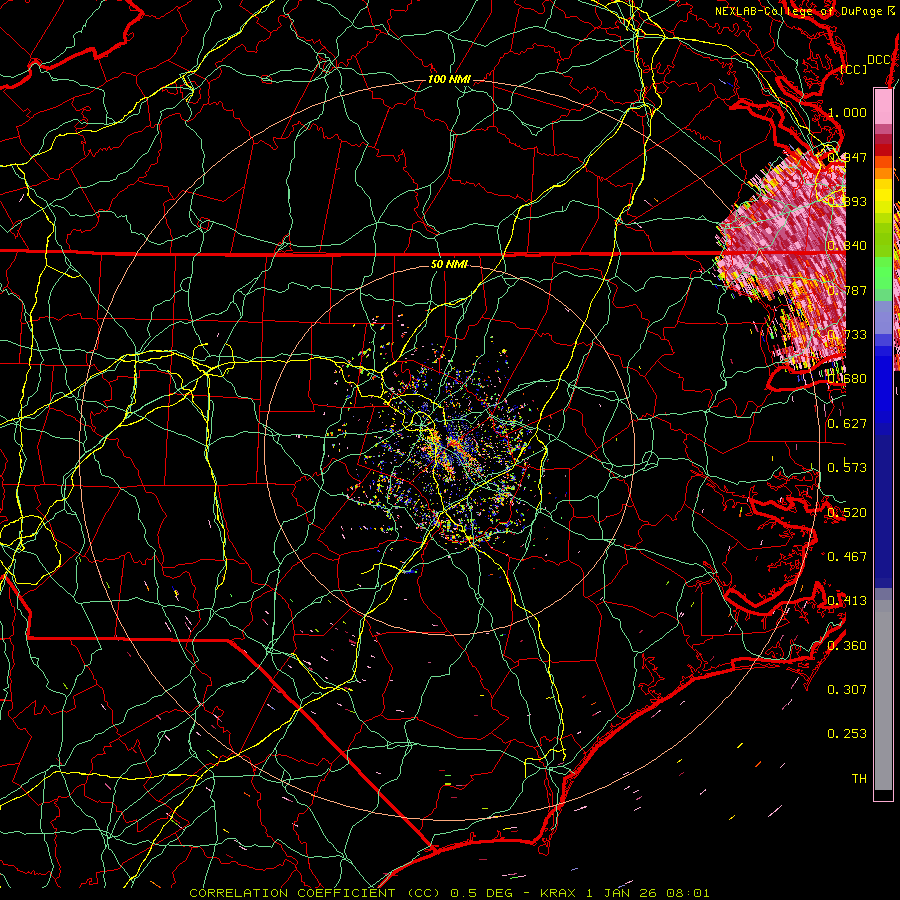Click the 100 NMI range ring label
Screen dimensions: 900x900
pos(449,79)
